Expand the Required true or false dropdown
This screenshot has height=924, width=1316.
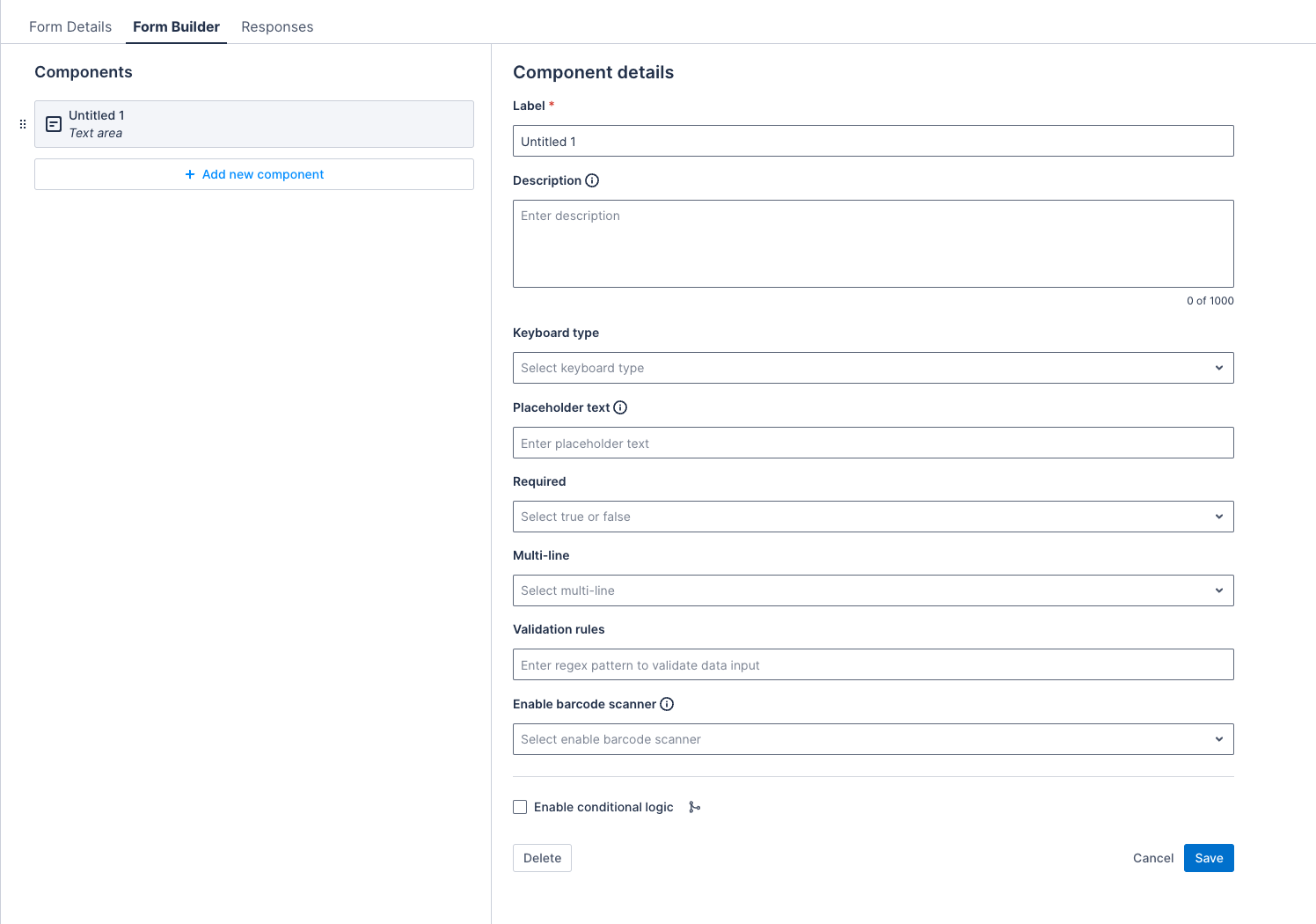pyautogui.click(x=872, y=517)
